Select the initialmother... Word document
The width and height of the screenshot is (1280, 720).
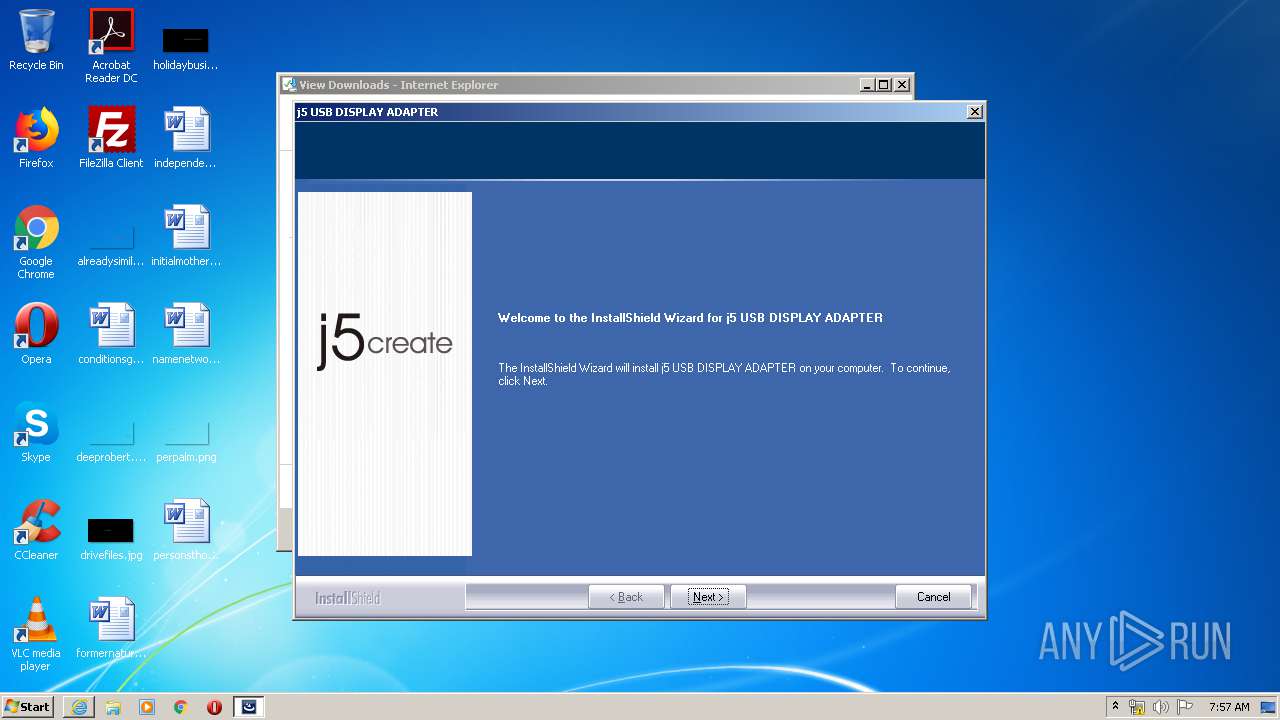pos(185,236)
